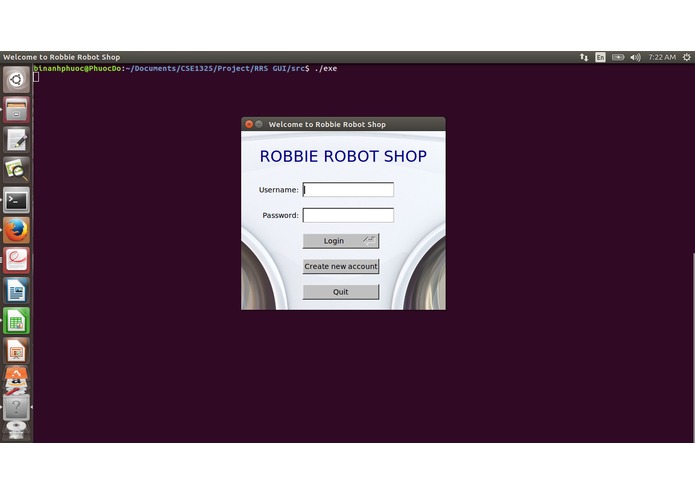695x494 pixels.
Task: Launch LibreOffice Impress from dock
Action: (16, 350)
